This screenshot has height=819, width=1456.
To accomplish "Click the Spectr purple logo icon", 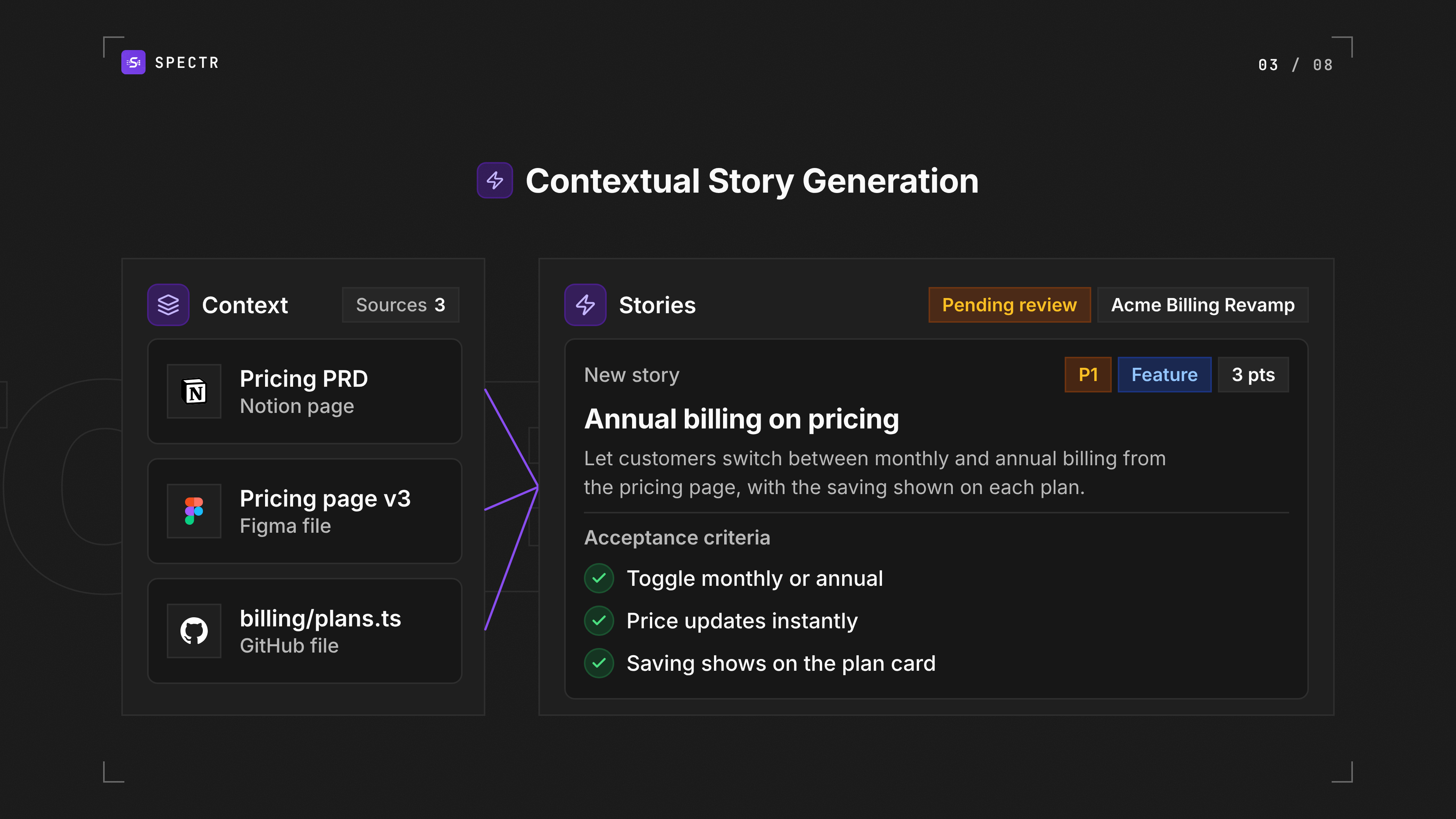I will tap(133, 62).
